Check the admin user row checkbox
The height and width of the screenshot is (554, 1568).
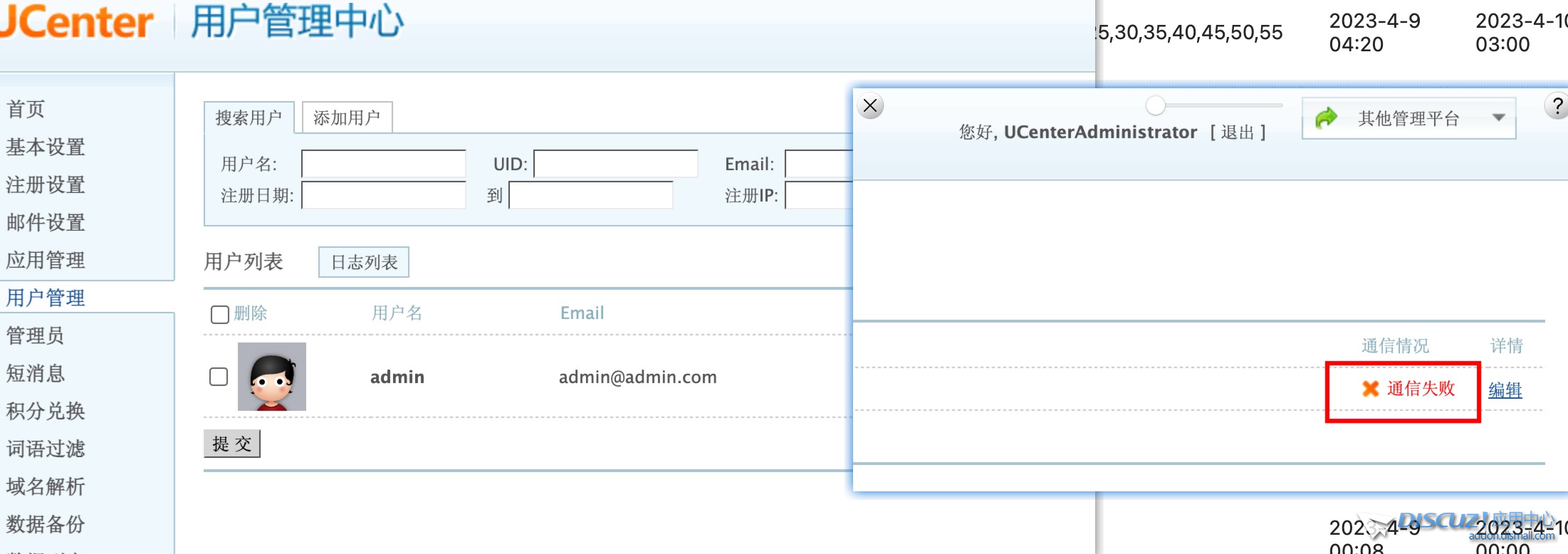point(219,377)
